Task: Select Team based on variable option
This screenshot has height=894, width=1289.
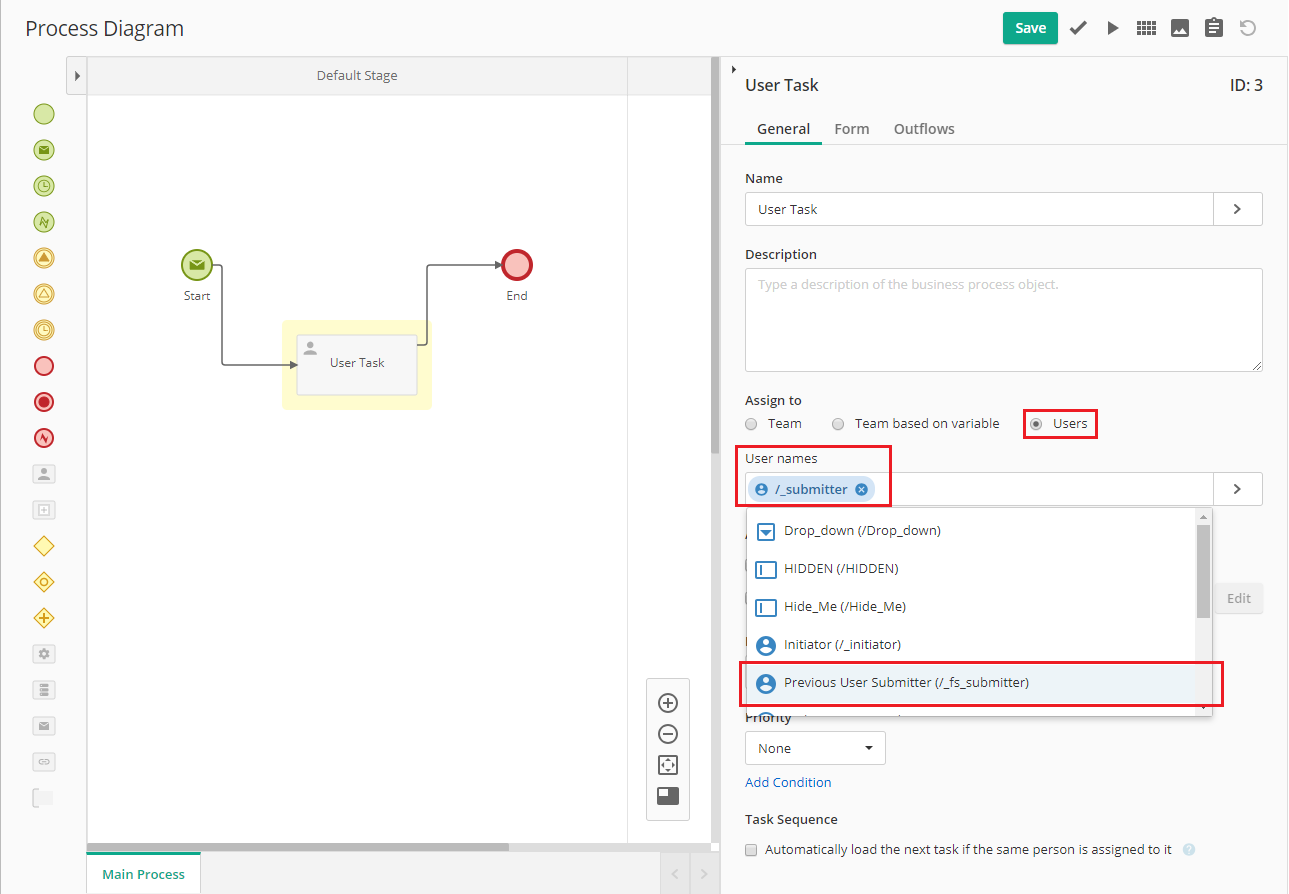Action: pos(839,424)
